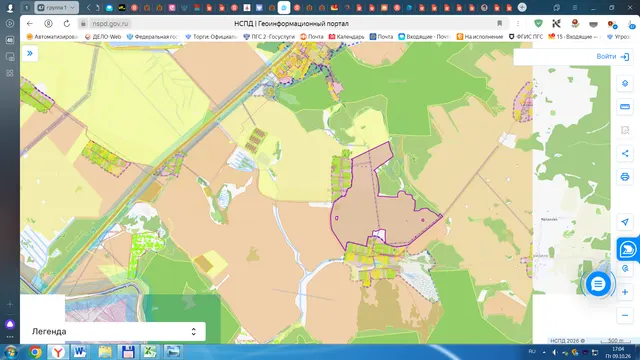Image resolution: width=640 pixels, height=360 pixels.
Task: Click the profile icon in browser sidebar
Action: (x=10, y=7)
